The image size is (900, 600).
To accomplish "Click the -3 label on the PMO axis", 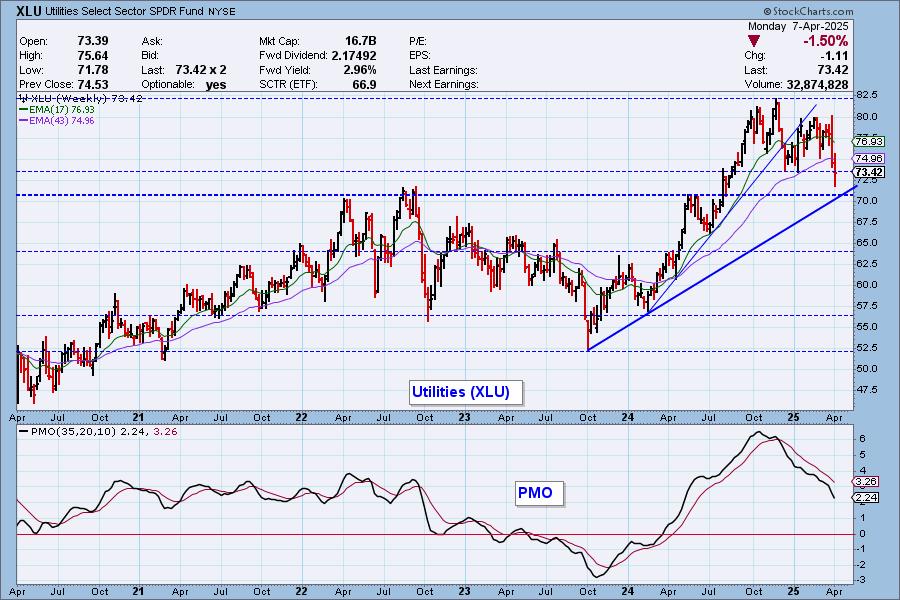I will (x=861, y=580).
